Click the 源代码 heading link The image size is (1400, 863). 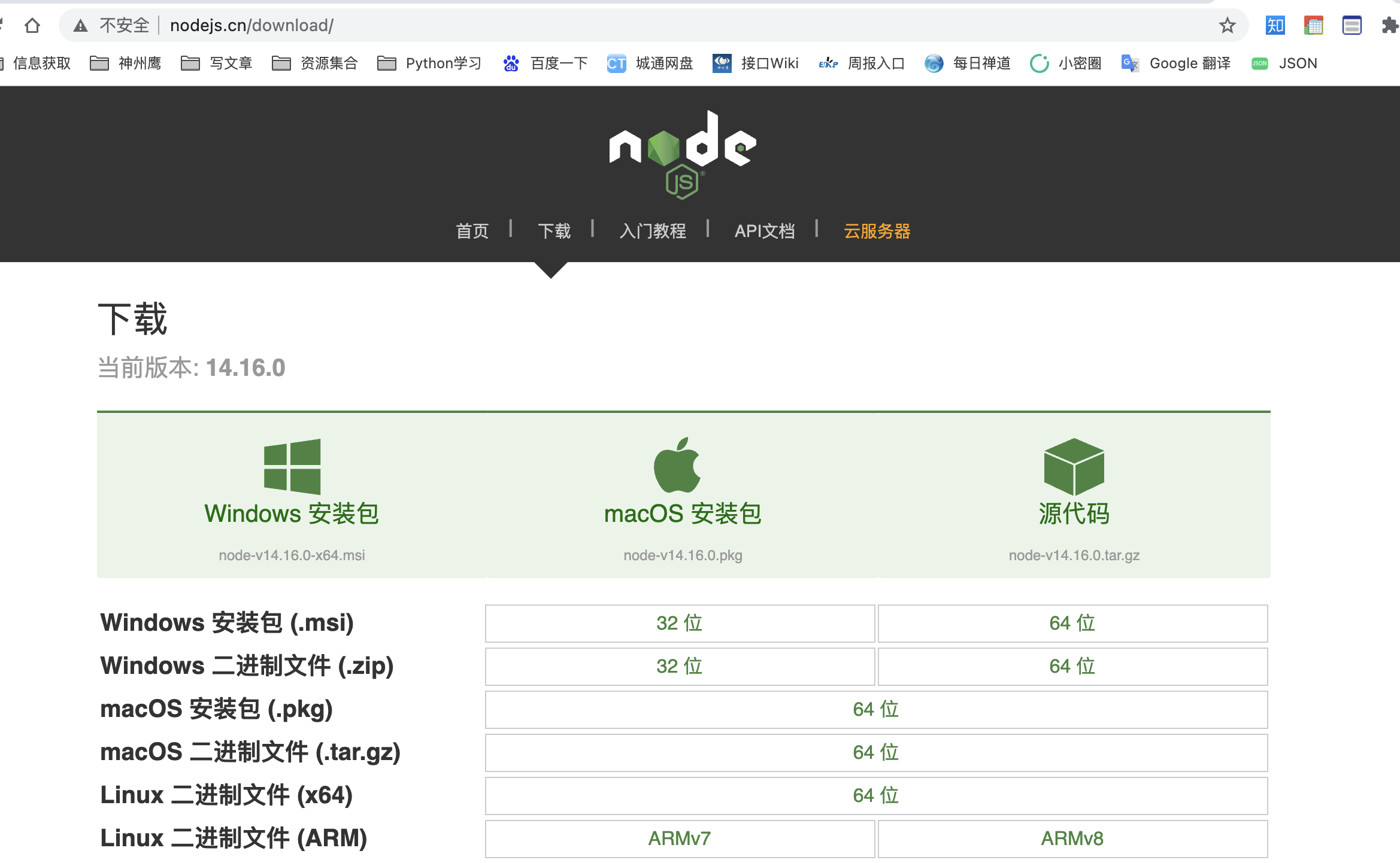coord(1074,513)
